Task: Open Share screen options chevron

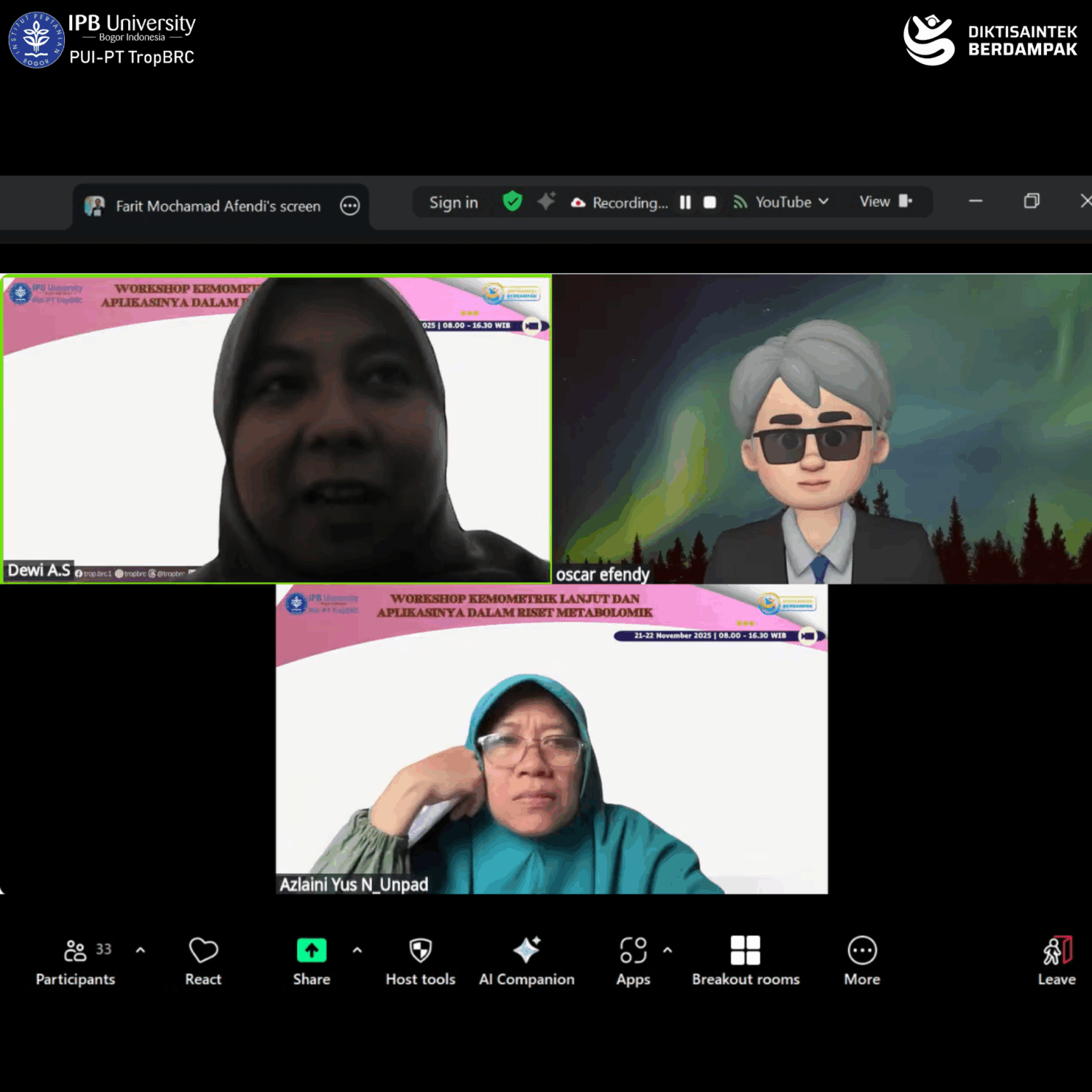Action: tap(356, 949)
